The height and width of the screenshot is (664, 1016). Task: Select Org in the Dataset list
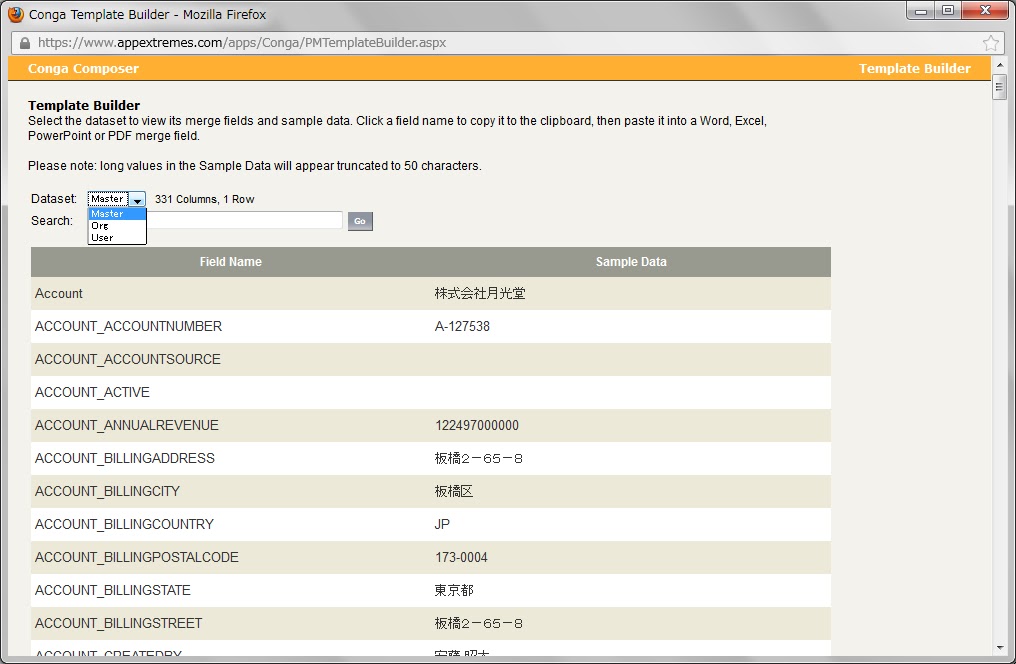pyautogui.click(x=117, y=225)
